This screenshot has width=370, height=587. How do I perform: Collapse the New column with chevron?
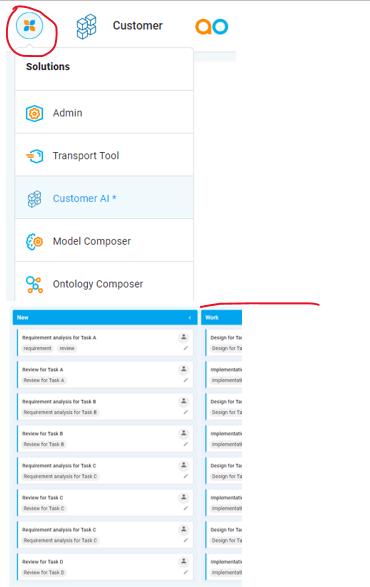(190, 317)
